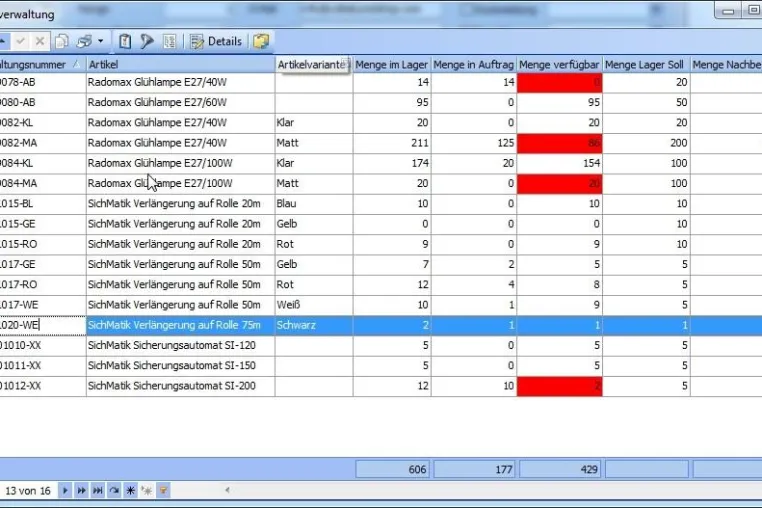
Task: Click the black asterisk new record icon
Action: pyautogui.click(x=130, y=490)
